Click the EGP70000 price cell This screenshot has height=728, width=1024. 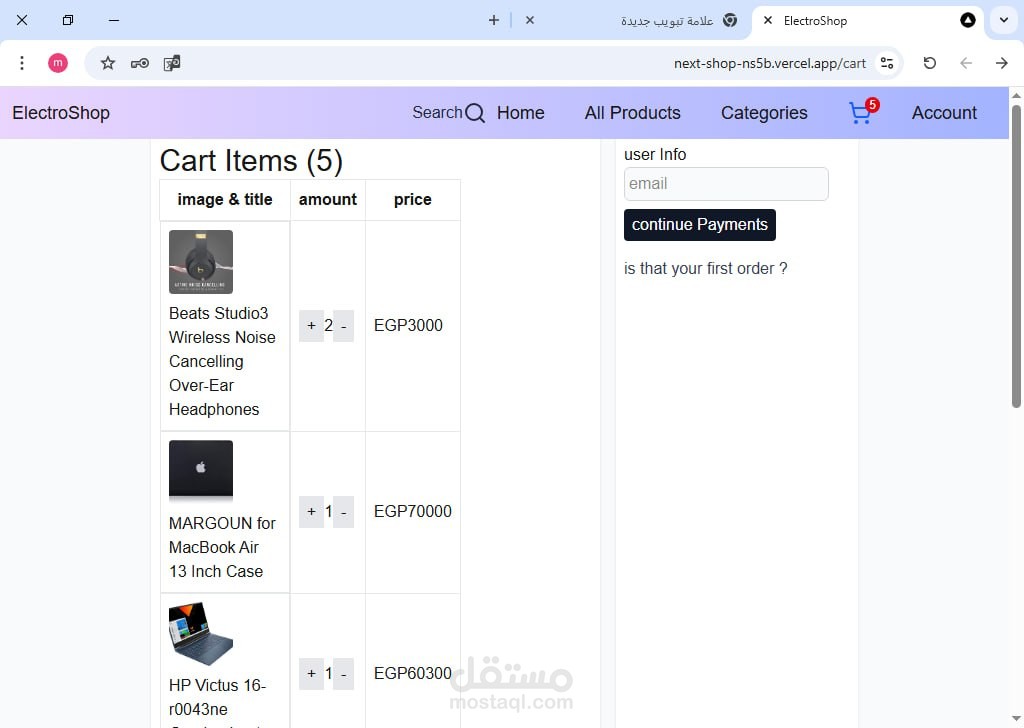(x=413, y=511)
